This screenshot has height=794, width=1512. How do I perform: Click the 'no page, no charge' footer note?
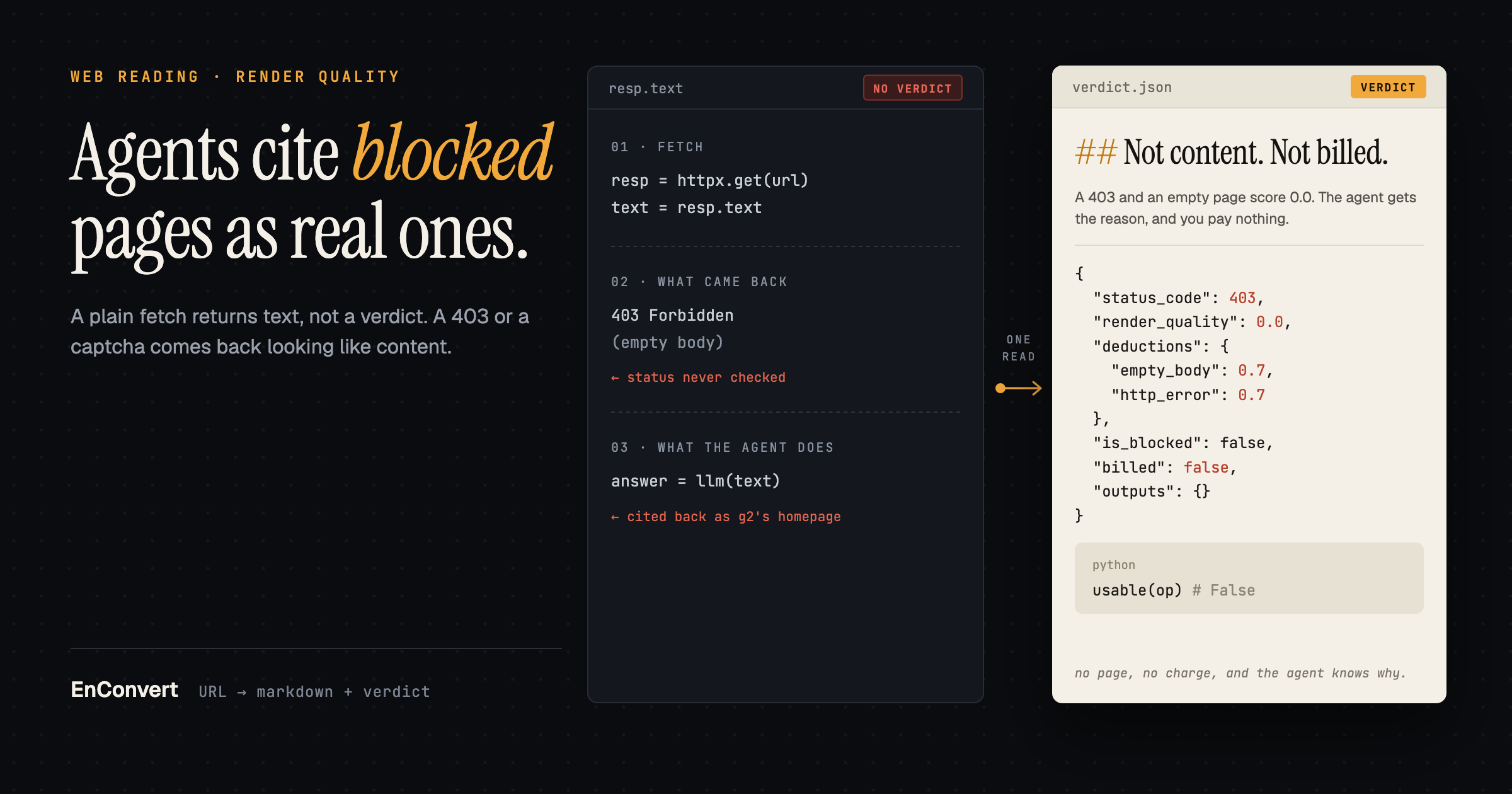point(1240,673)
